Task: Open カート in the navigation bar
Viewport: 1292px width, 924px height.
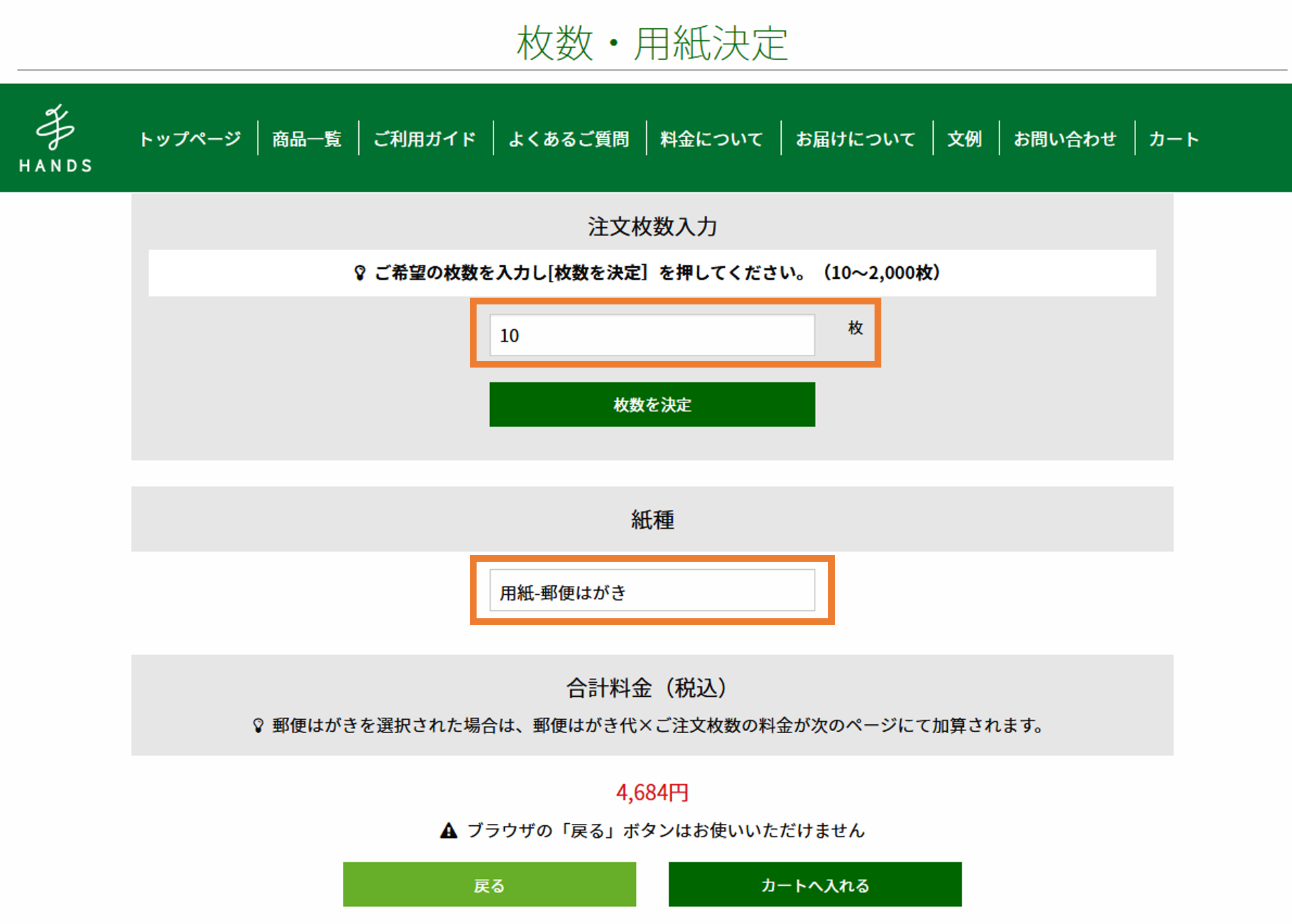Action: tap(1174, 138)
